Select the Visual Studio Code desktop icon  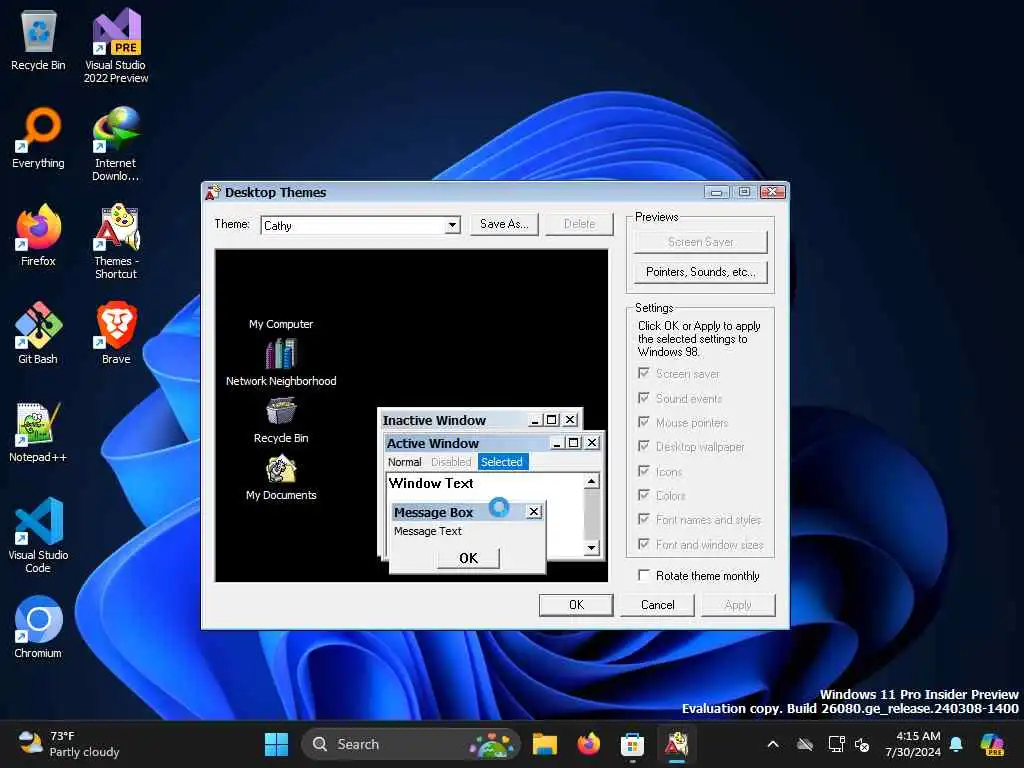coord(39,536)
